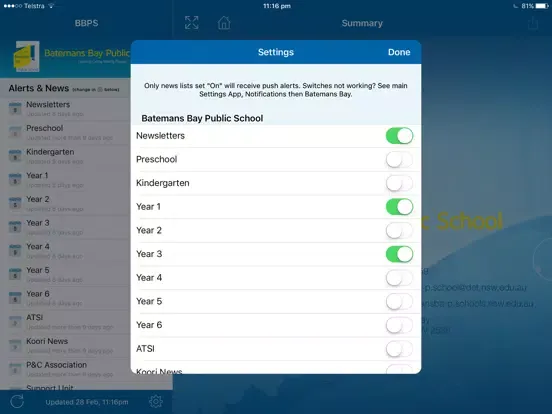552x414 pixels.
Task: Tap the Batemans Bay Public School section header
Action: (202, 118)
